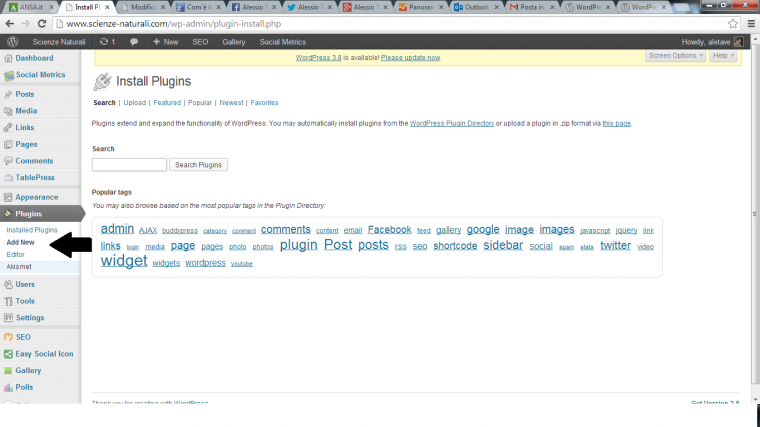The image size is (760, 427).
Task: Click the 'google' popular tag
Action: pos(483,230)
